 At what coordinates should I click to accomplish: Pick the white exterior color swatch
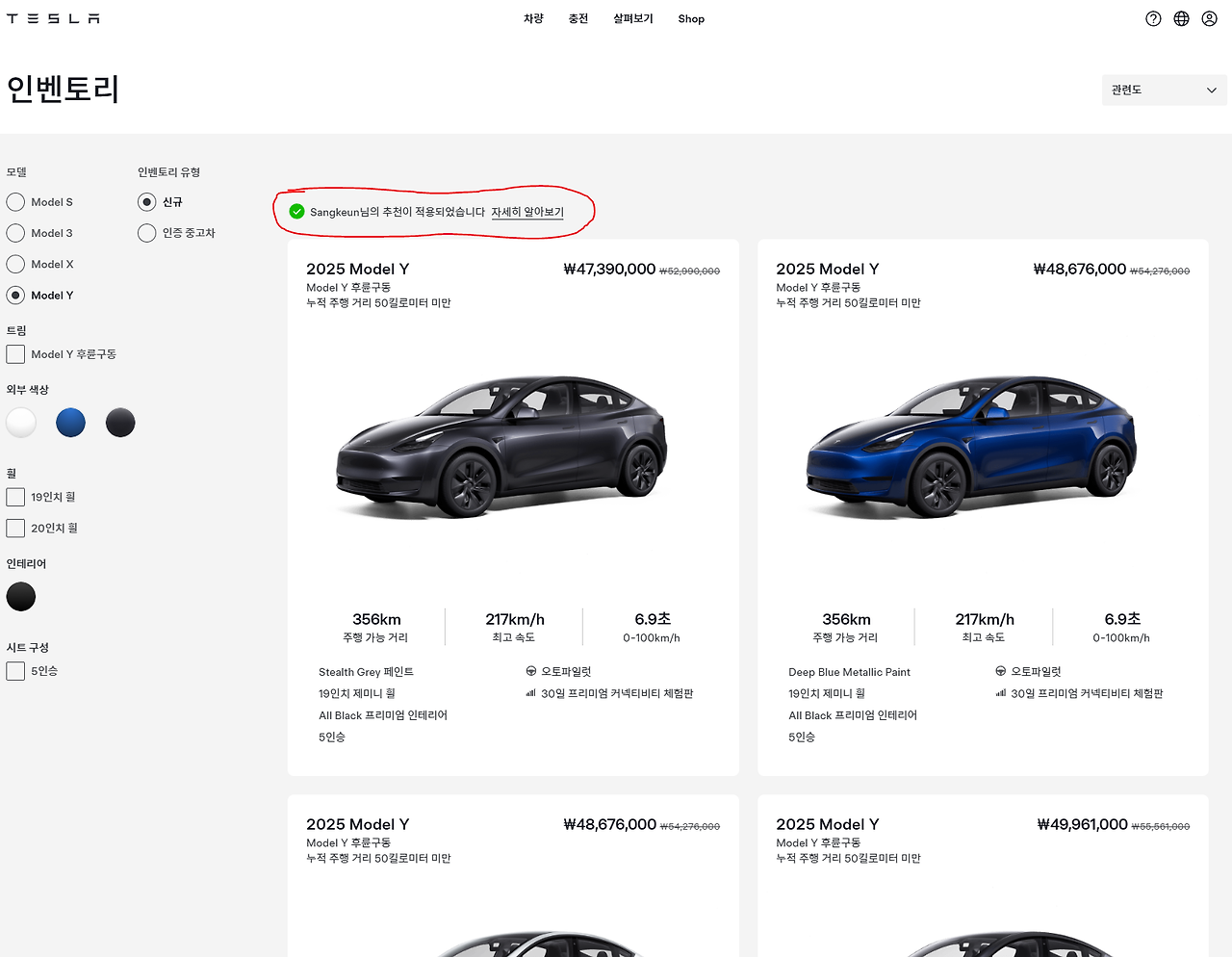coord(21,423)
